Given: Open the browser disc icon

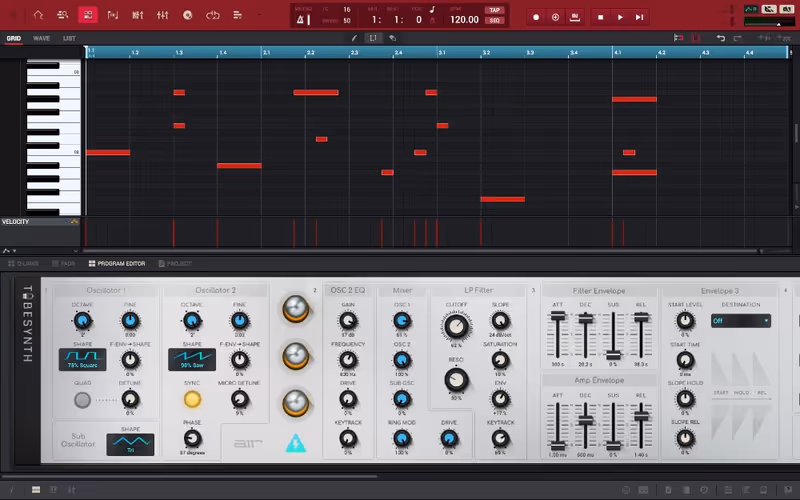Looking at the screenshot, I should [188, 15].
